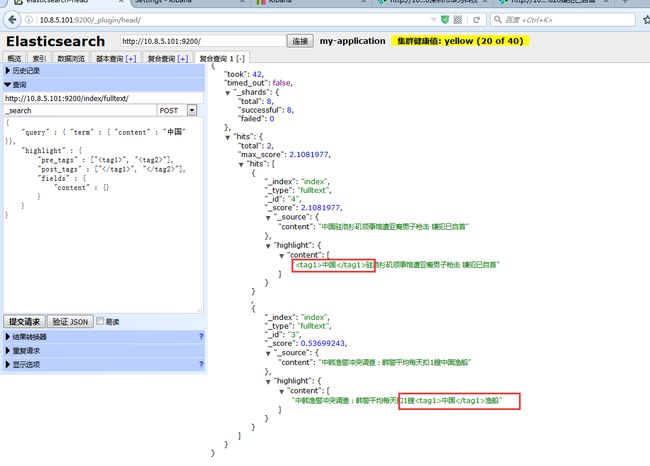650x466 pixels.
Task: Switch to the 数据浏览 tab
Action: tap(71, 58)
